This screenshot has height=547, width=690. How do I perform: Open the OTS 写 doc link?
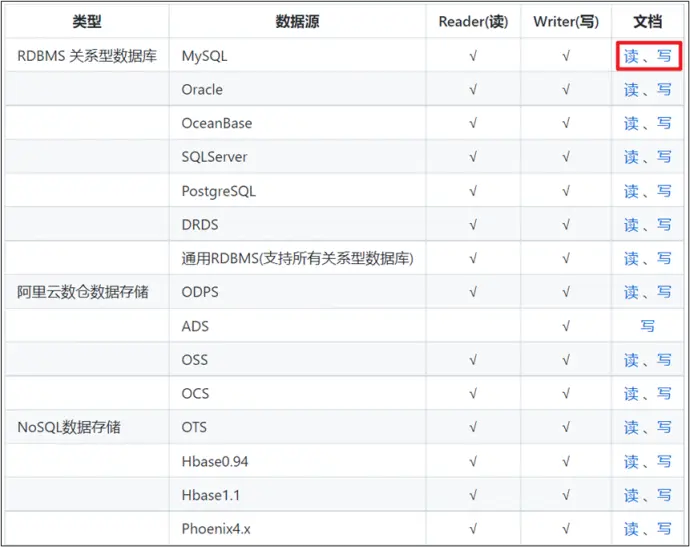click(664, 427)
